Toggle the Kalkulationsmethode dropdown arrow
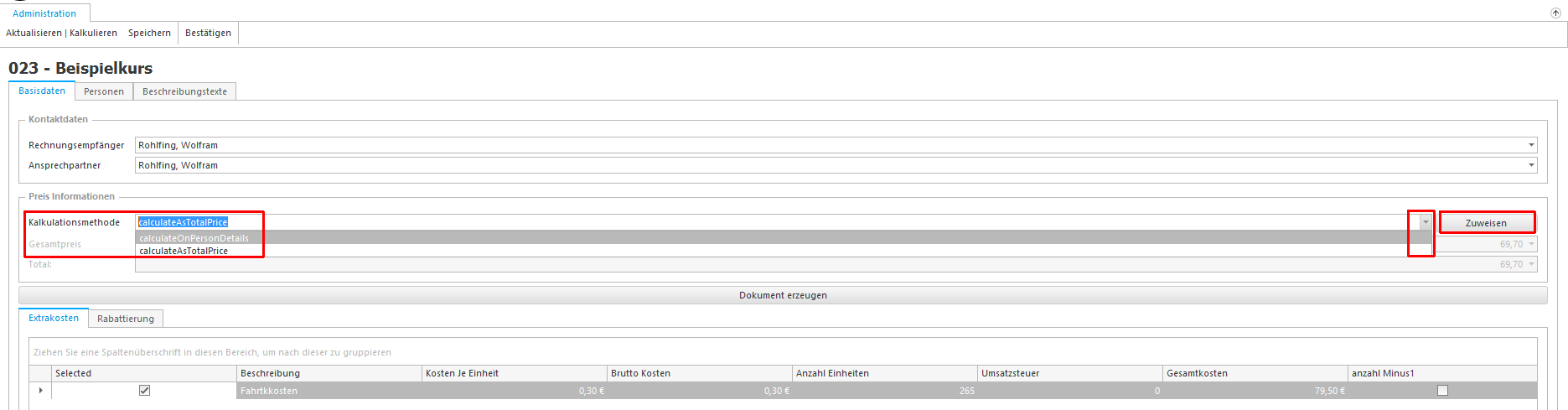Image resolution: width=1568 pixels, height=410 pixels. point(1426,222)
